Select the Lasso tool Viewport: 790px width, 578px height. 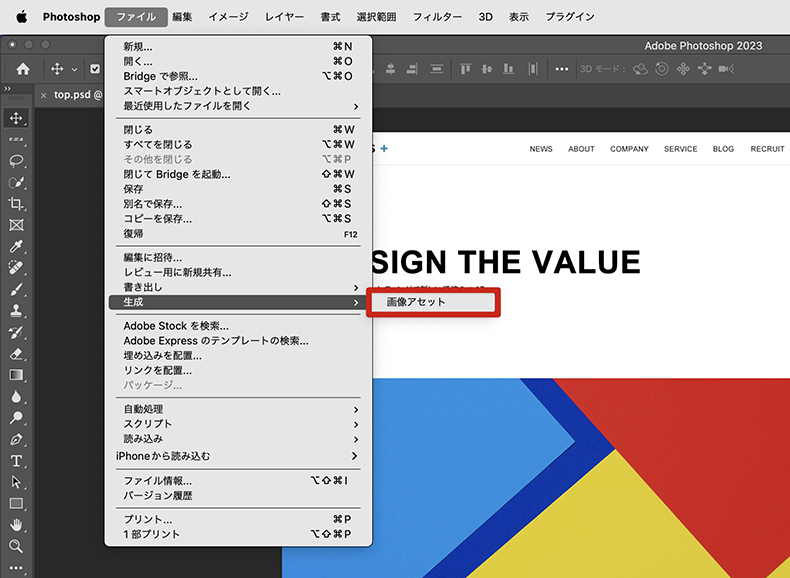click(x=16, y=161)
